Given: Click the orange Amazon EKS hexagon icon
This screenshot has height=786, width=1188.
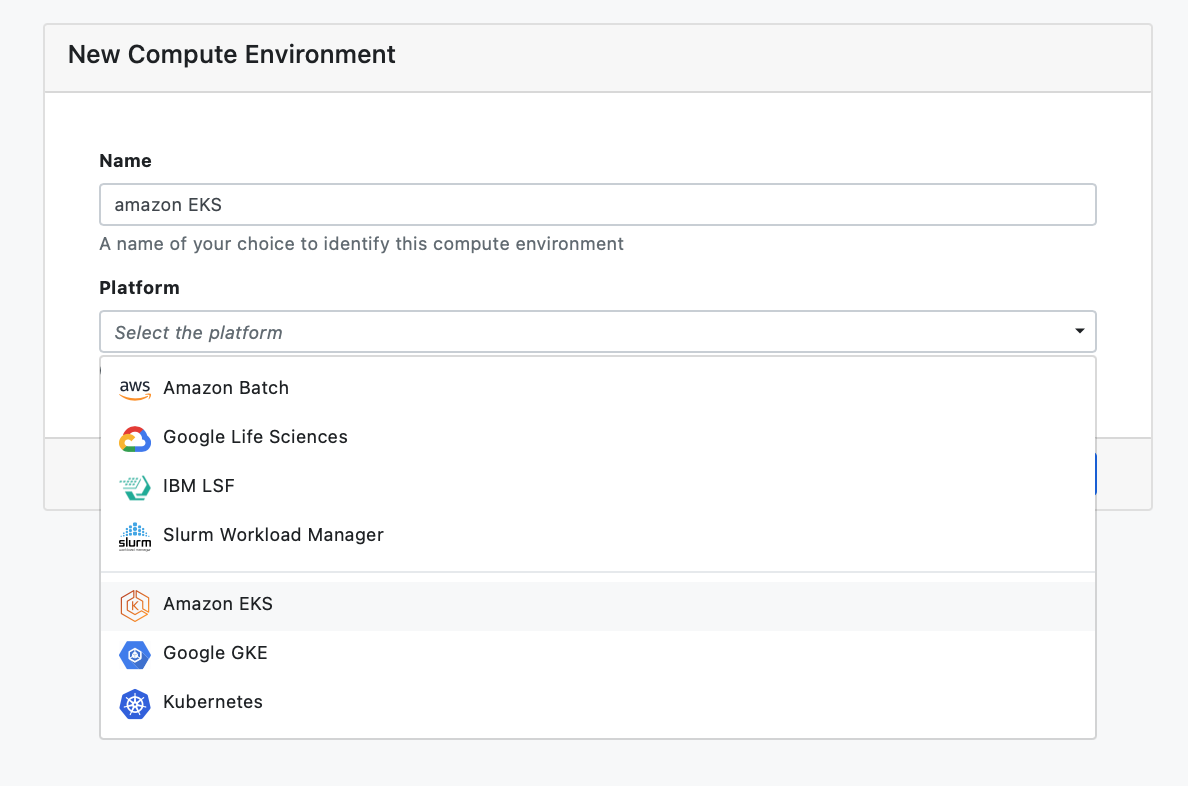Looking at the screenshot, I should coord(134,605).
